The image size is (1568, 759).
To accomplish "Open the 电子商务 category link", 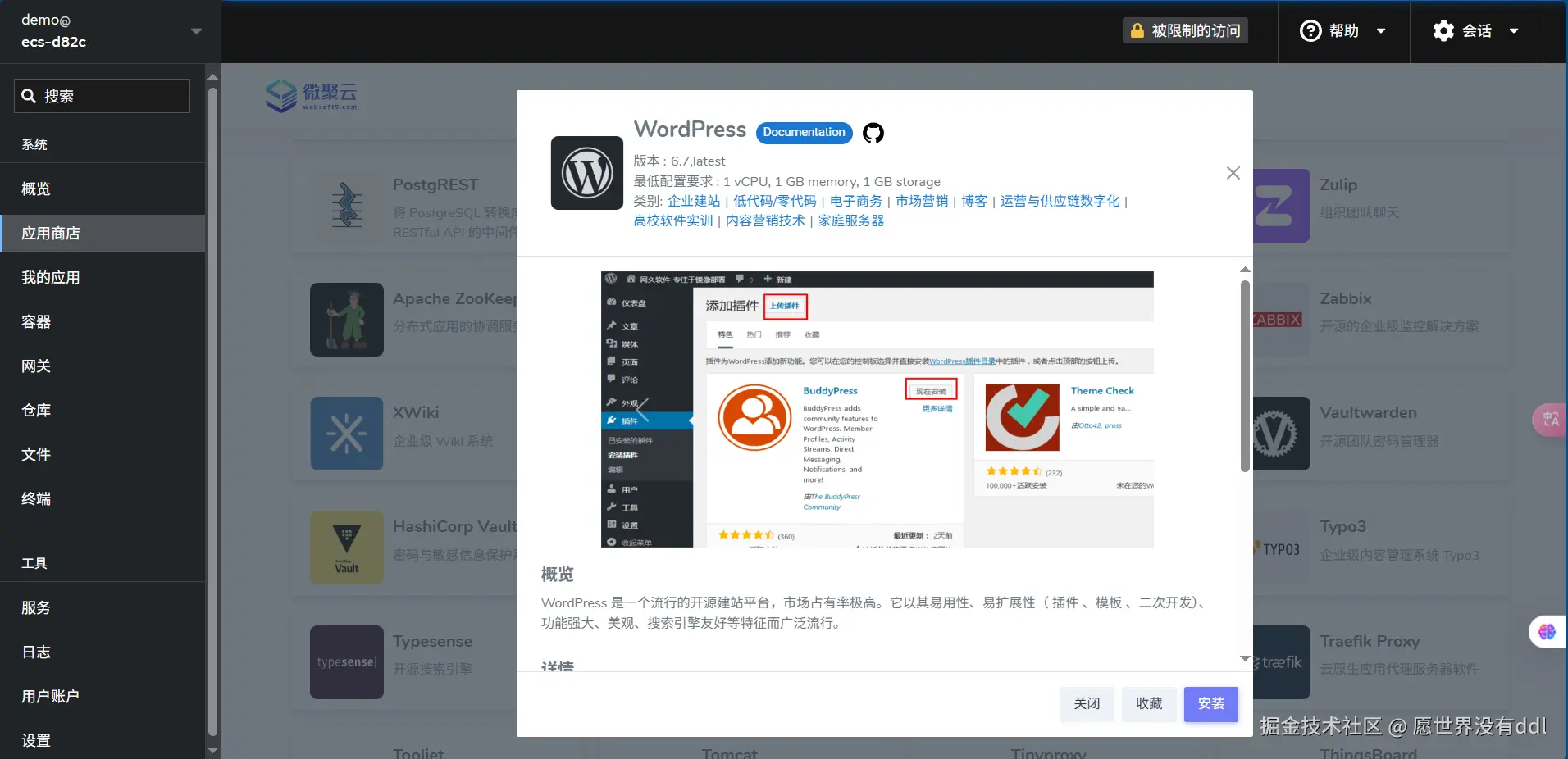I will 856,201.
